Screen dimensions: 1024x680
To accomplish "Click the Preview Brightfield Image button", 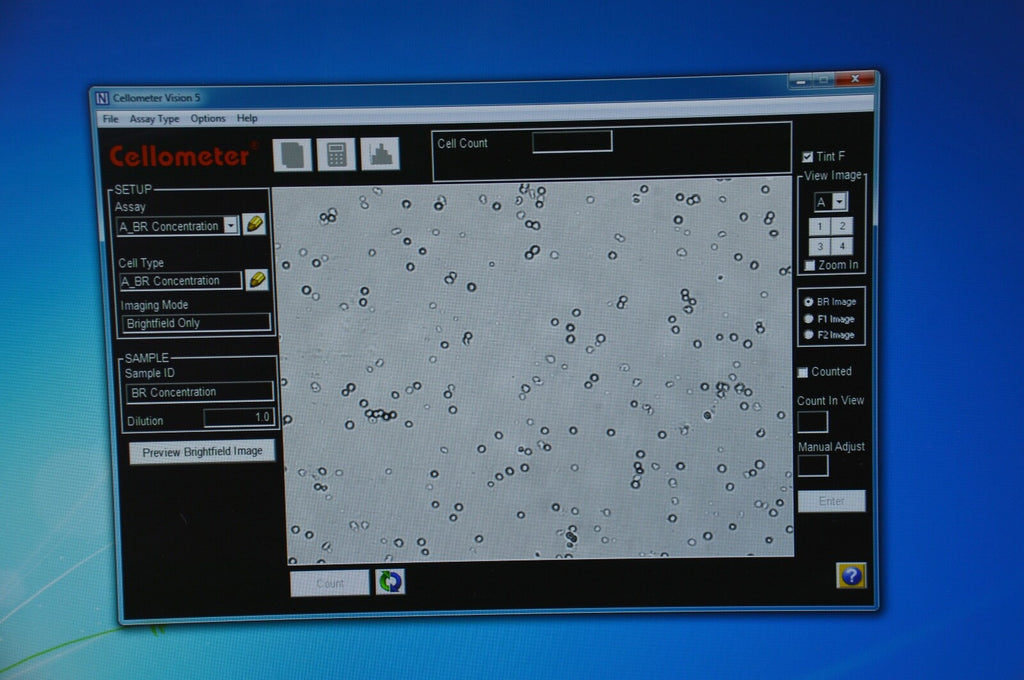I will click(x=202, y=452).
